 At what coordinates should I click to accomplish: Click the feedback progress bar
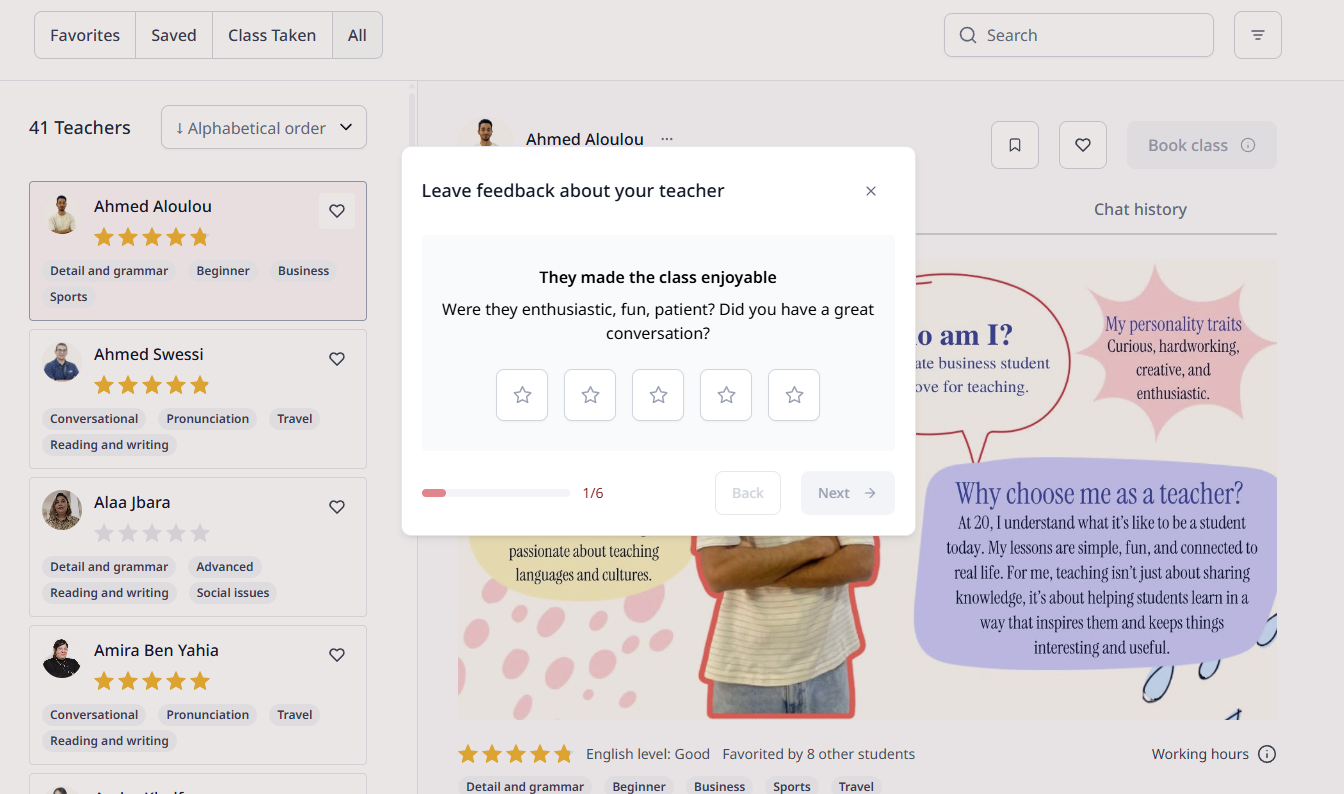496,493
